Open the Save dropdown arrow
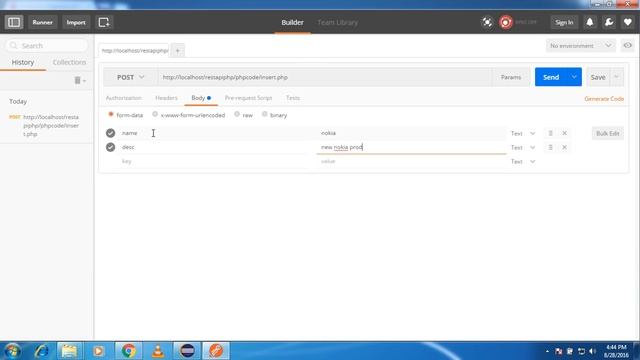This screenshot has height=360, width=640. pyautogui.click(x=617, y=77)
